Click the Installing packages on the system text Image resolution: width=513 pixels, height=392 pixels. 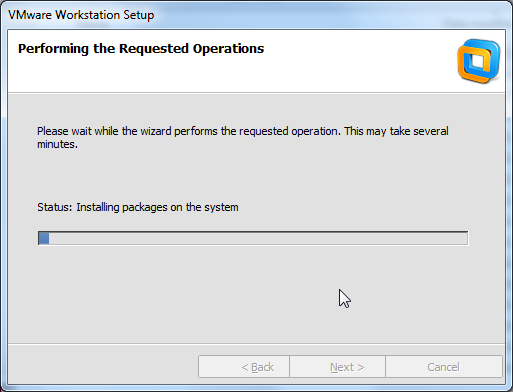pyautogui.click(x=157, y=207)
